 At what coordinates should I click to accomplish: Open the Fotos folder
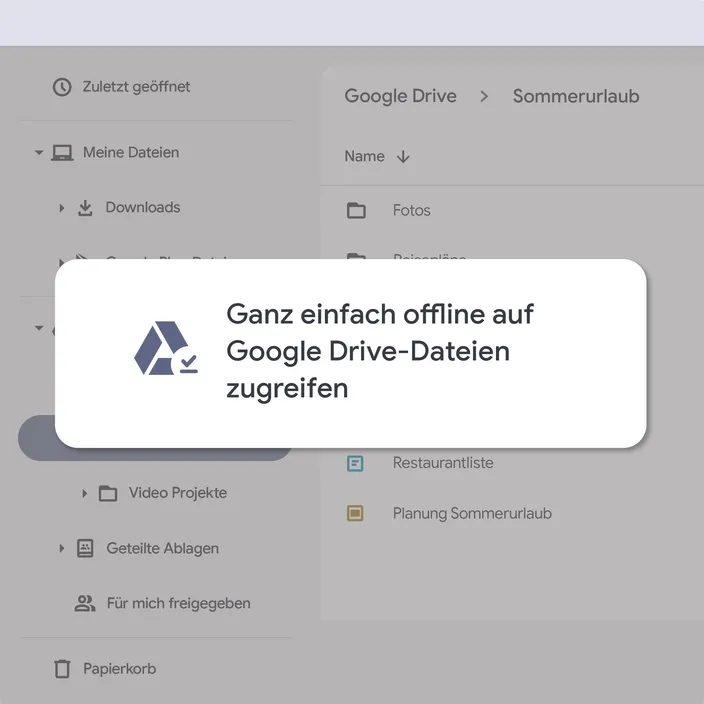click(412, 210)
